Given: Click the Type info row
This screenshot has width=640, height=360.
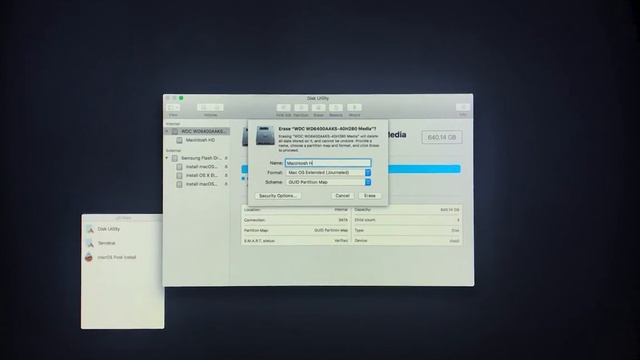Looking at the screenshot, I should 407,231.
